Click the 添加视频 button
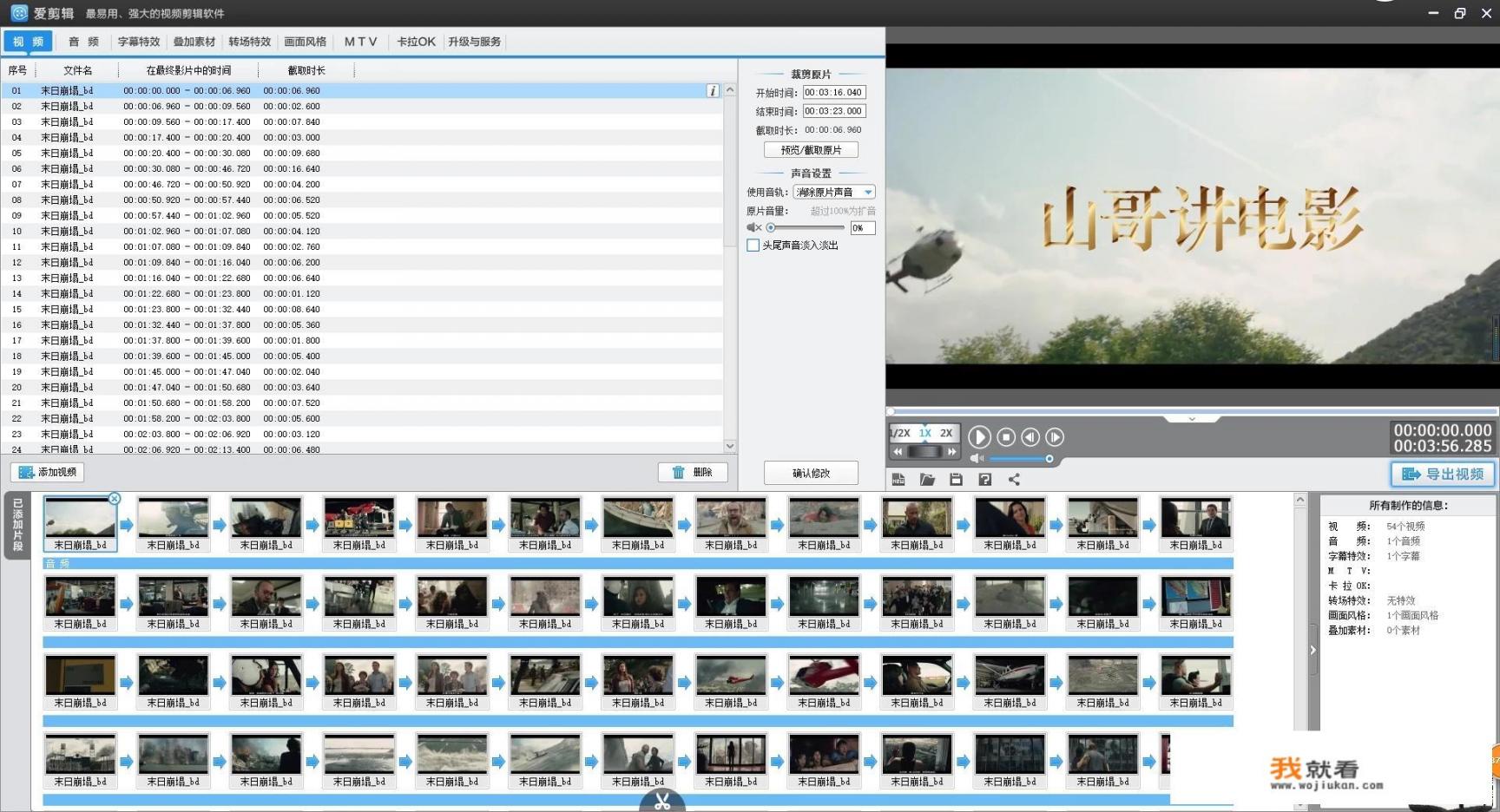Viewport: 1500px width, 812px height. [x=48, y=472]
